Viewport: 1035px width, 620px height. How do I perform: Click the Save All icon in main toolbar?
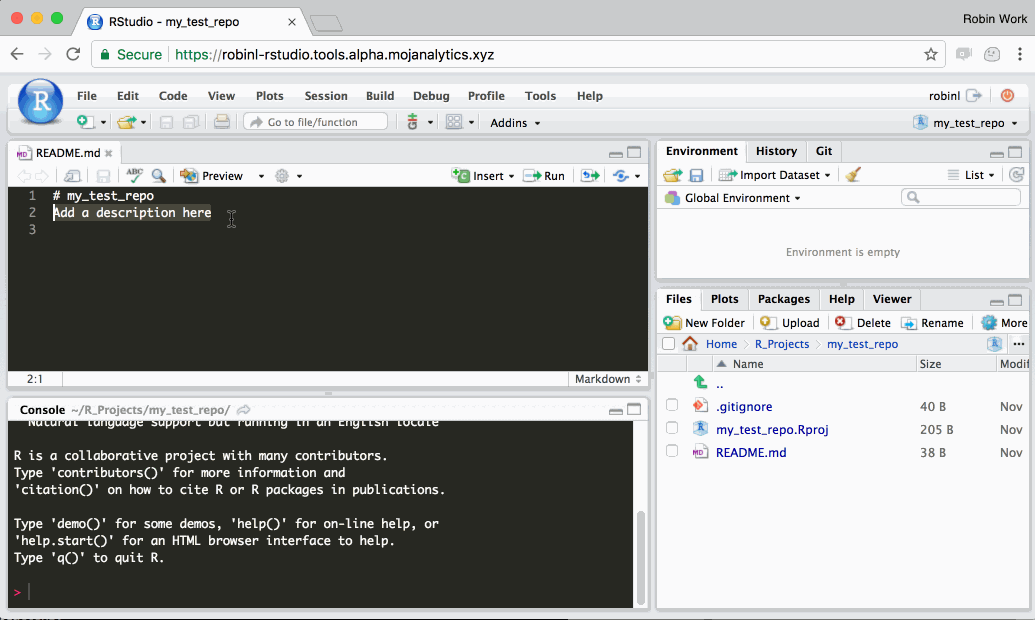click(191, 122)
